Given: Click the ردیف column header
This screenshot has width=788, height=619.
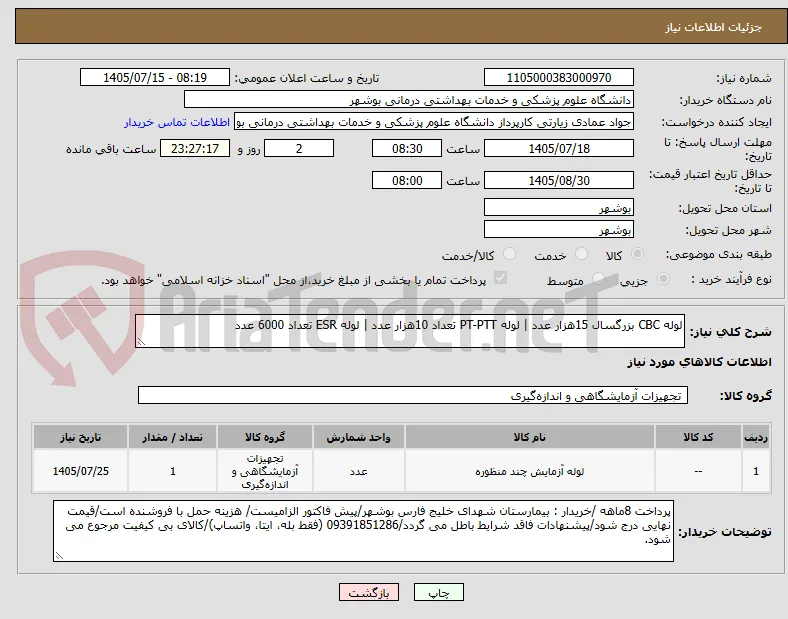Looking at the screenshot, I should coord(756,437).
